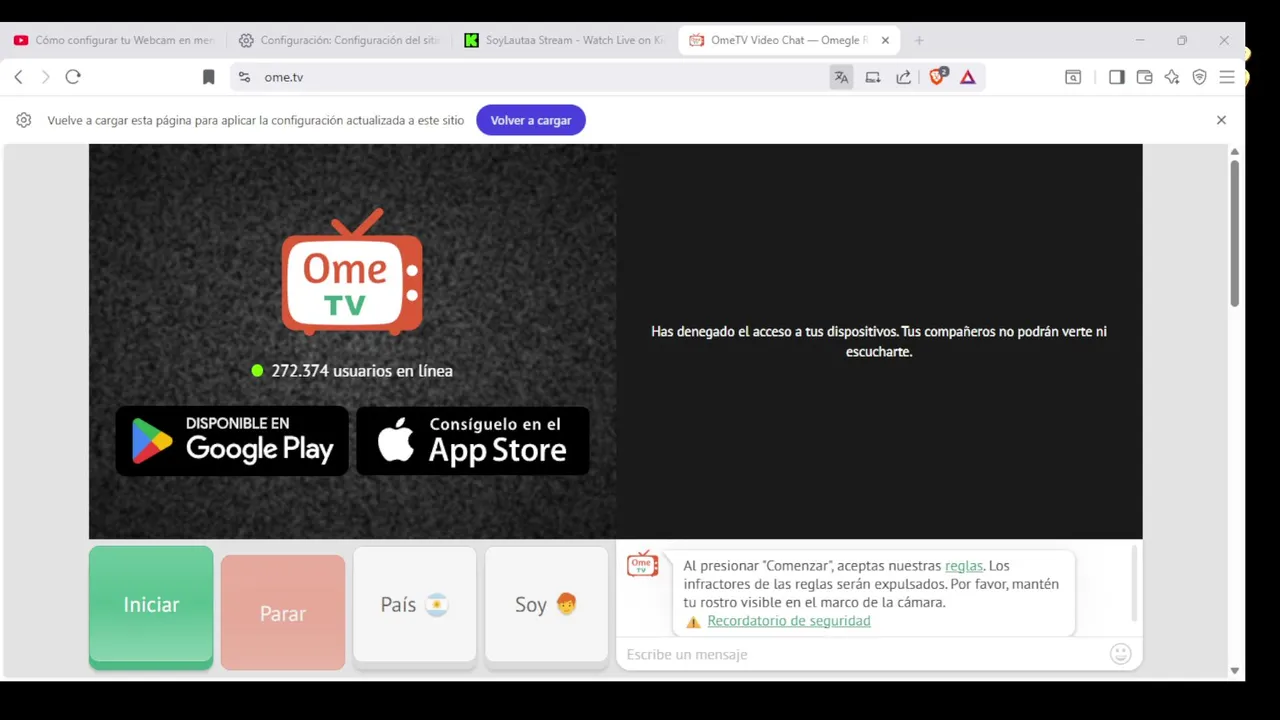Viewport: 1280px width, 720px height.
Task: Click the OmeTV avatar in chat message
Action: click(642, 564)
